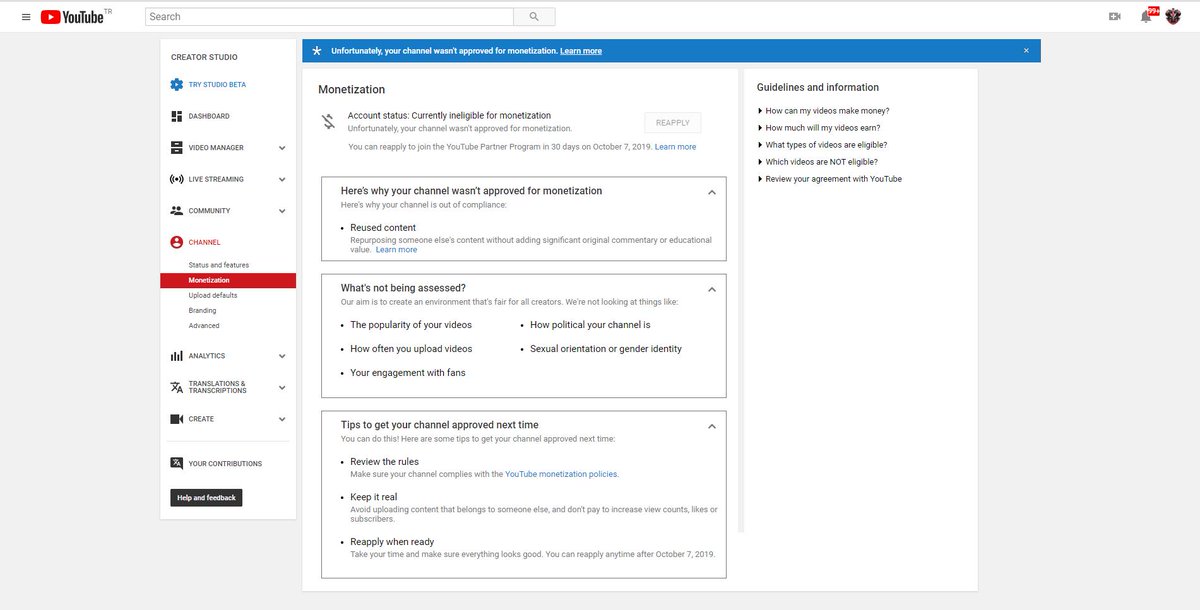Image resolution: width=1200 pixels, height=610 pixels.
Task: Open the hamburger guide menu
Action: pos(26,17)
